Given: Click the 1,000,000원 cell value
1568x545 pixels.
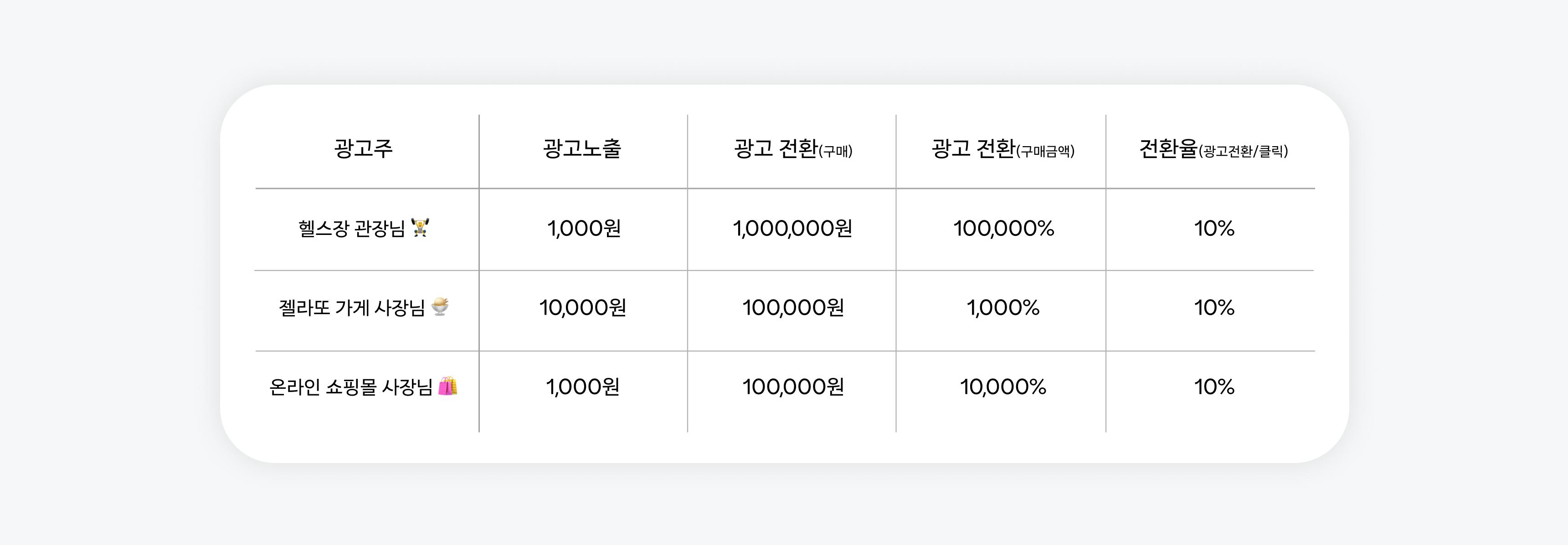Looking at the screenshot, I should pyautogui.click(x=792, y=229).
